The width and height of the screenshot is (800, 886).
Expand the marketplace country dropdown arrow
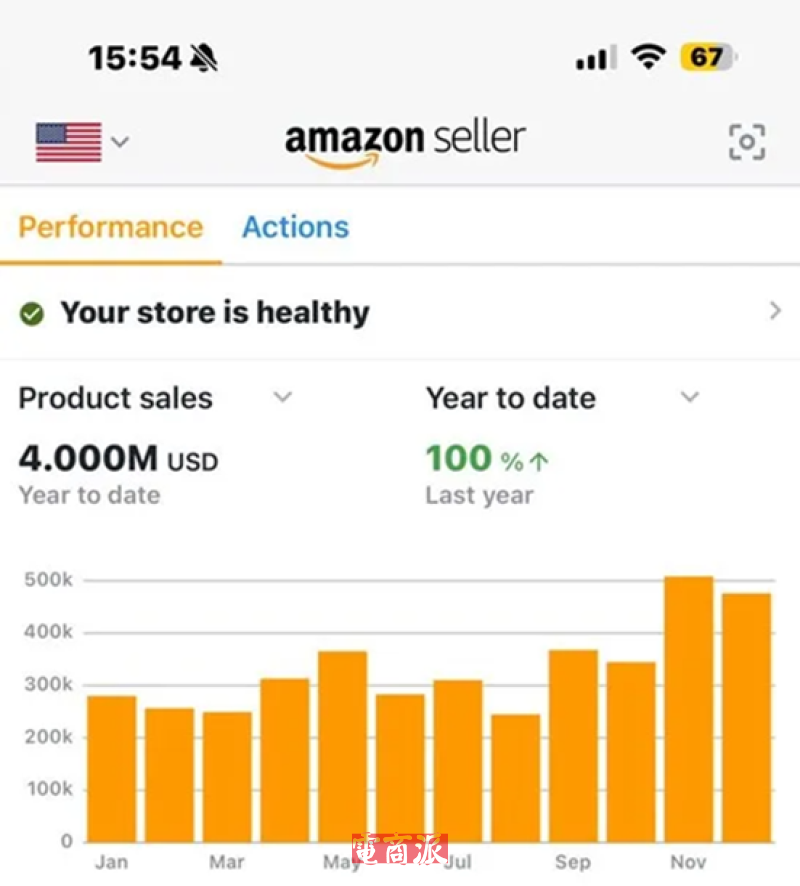(120, 142)
